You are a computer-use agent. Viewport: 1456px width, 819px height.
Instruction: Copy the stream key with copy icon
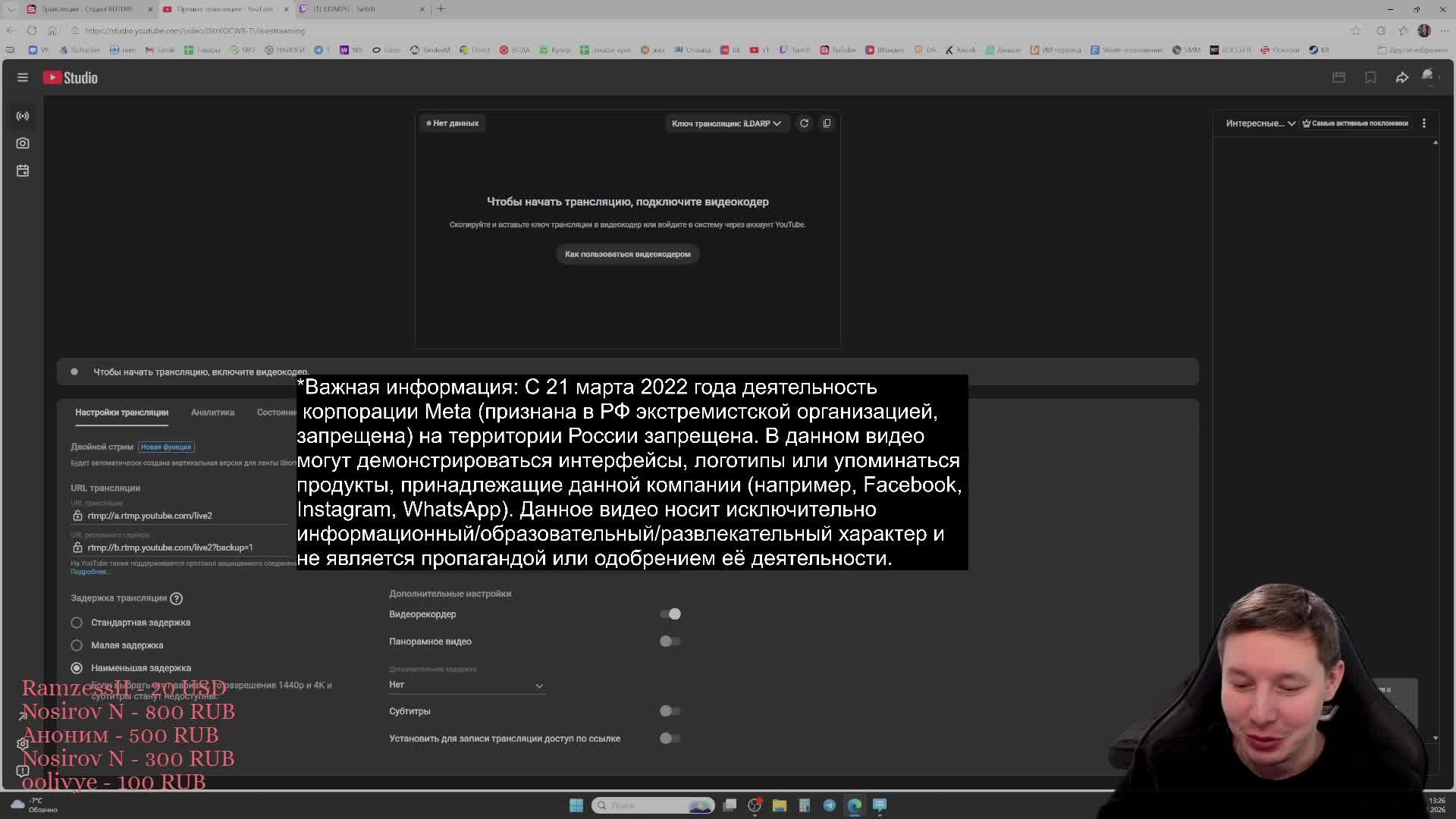click(x=827, y=123)
